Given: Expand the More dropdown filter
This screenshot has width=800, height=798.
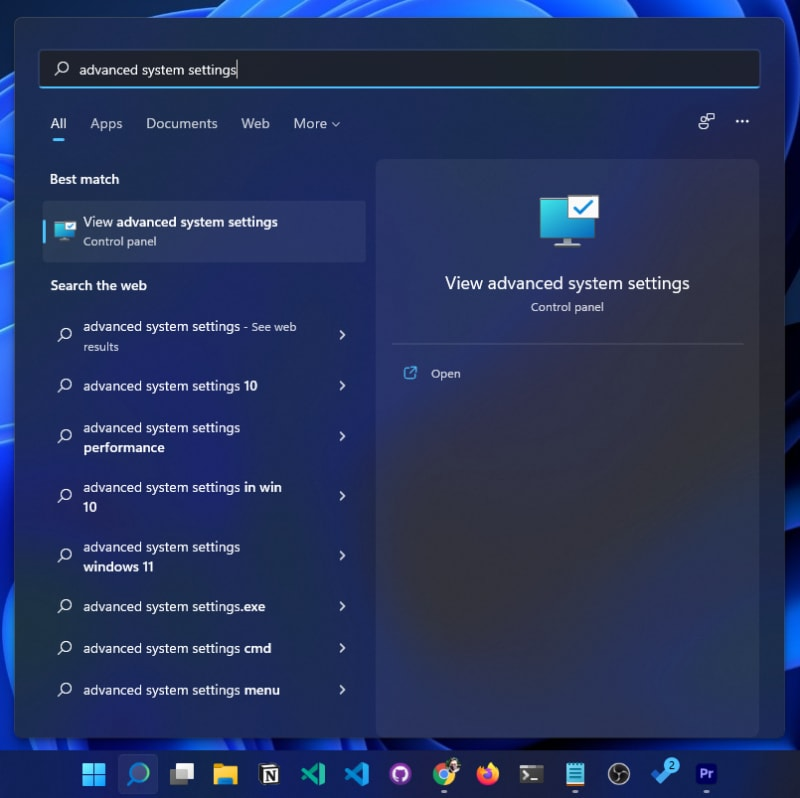Looking at the screenshot, I should coord(316,123).
